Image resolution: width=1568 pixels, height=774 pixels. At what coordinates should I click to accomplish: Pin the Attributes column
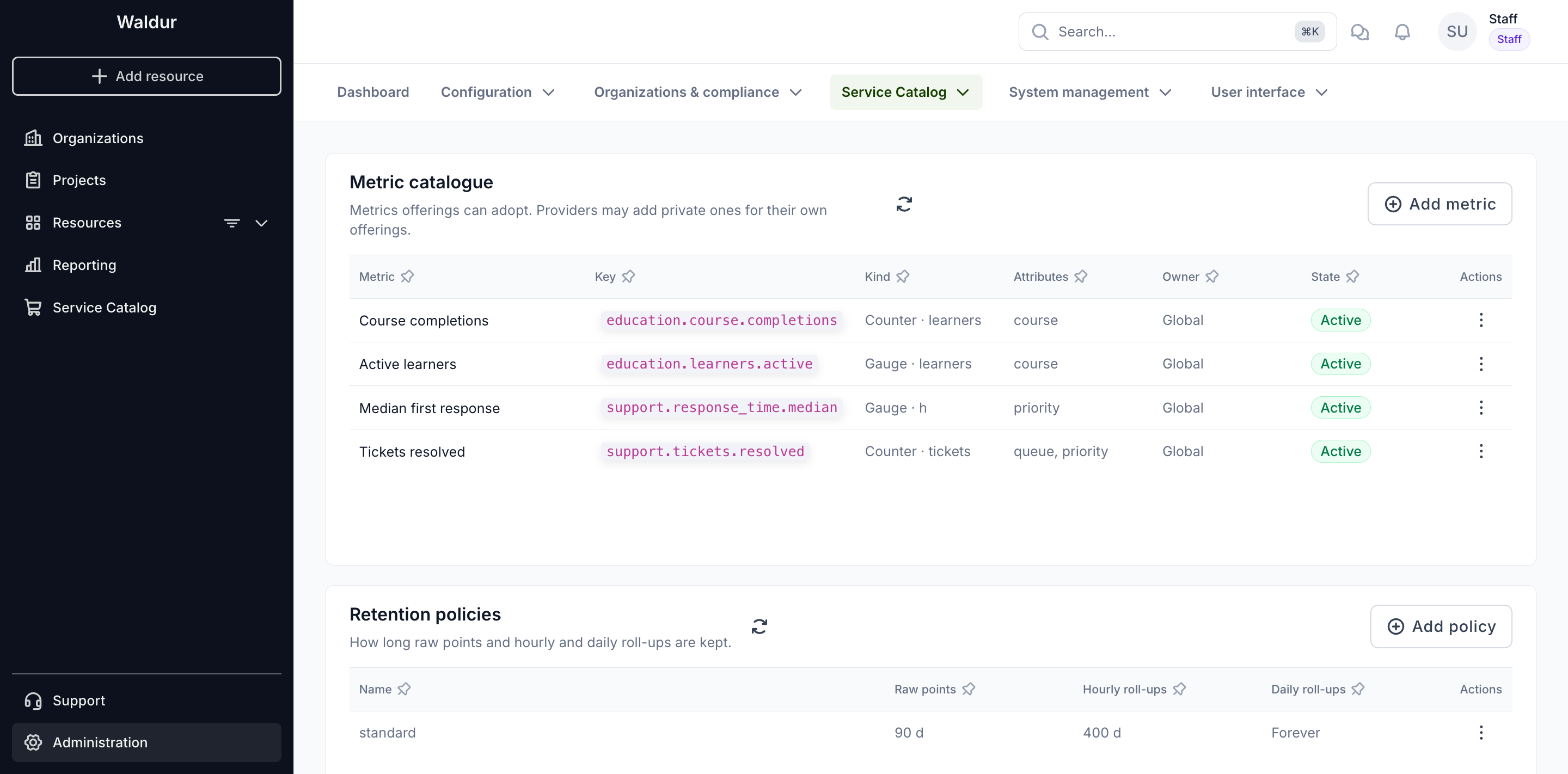(1080, 277)
